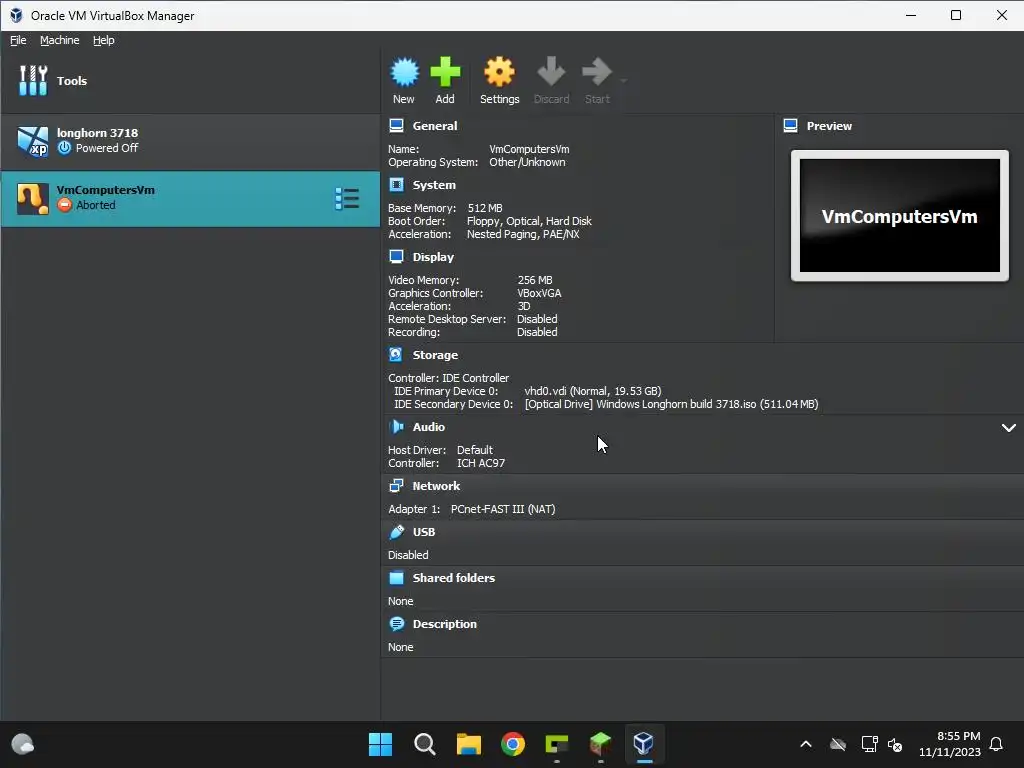The width and height of the screenshot is (1024, 768).
Task: Click the VirtualBox cube taskbar icon
Action: 644,744
